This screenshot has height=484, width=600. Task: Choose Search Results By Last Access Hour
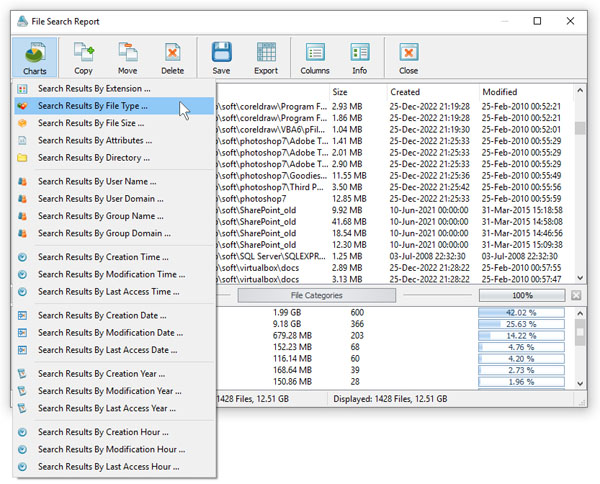coord(114,466)
